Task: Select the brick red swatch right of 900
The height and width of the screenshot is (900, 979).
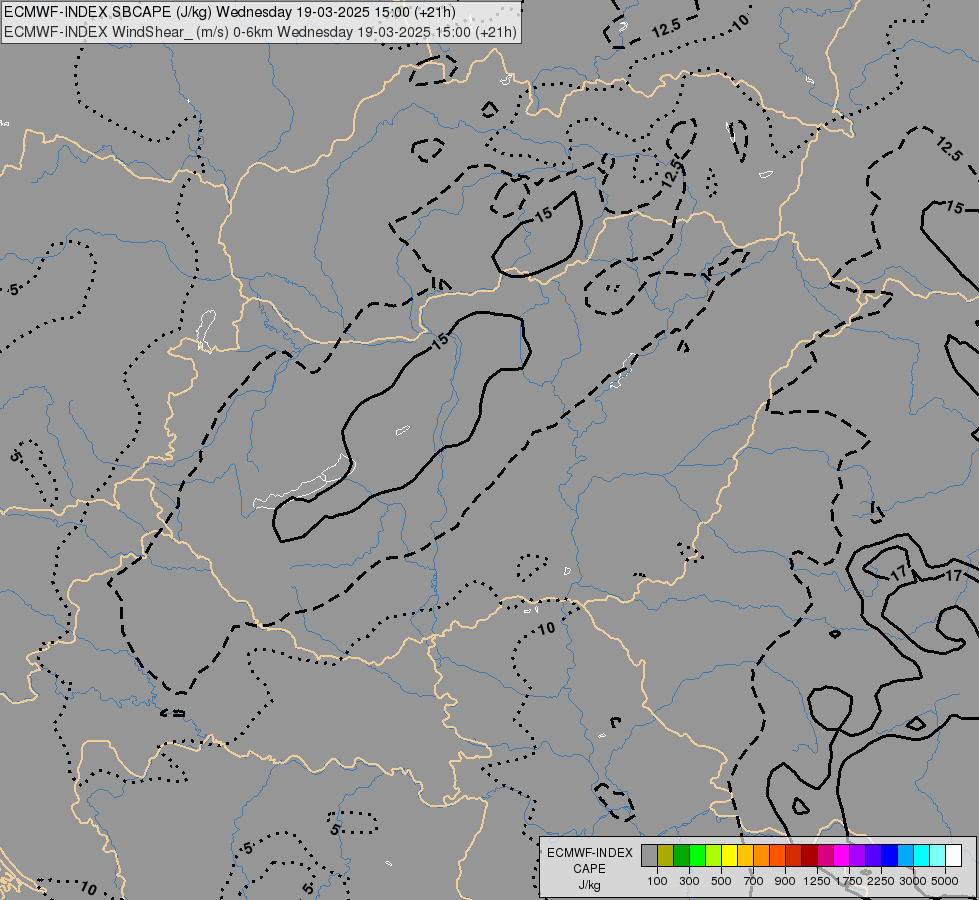Action: coord(793,856)
